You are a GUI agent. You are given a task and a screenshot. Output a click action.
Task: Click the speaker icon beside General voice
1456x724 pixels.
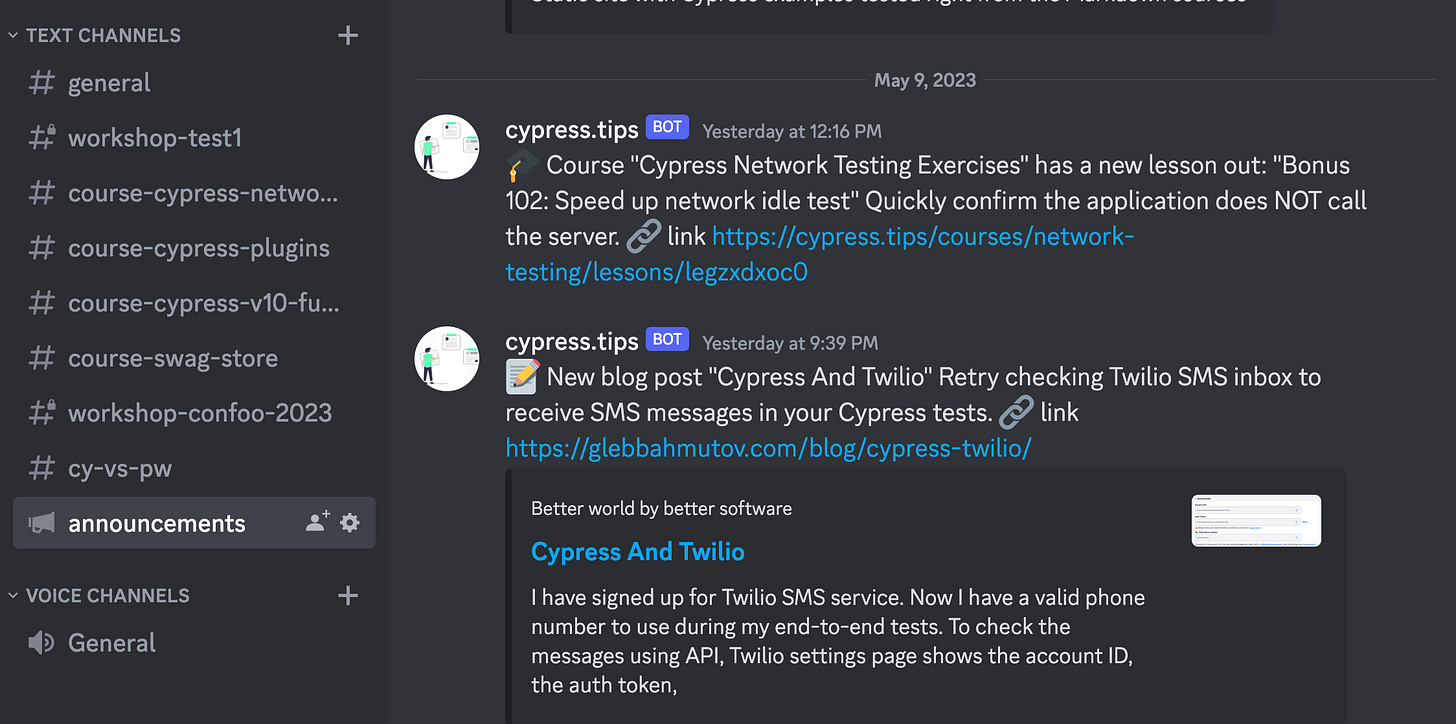(41, 643)
